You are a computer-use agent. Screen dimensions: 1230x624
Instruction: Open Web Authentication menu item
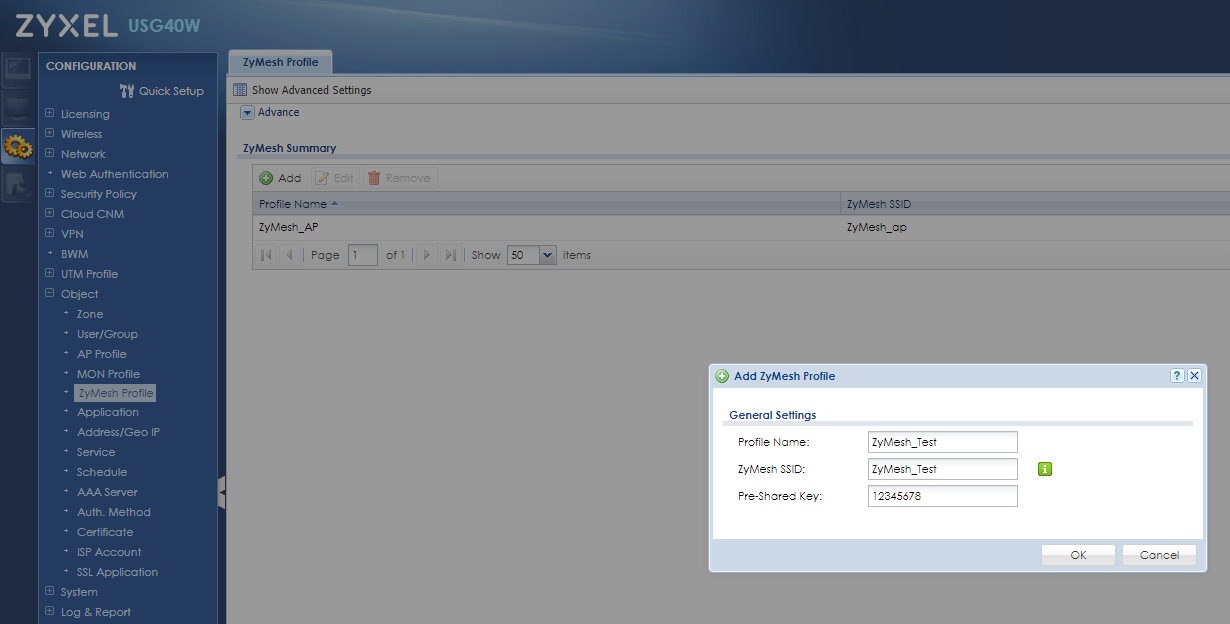tap(114, 174)
